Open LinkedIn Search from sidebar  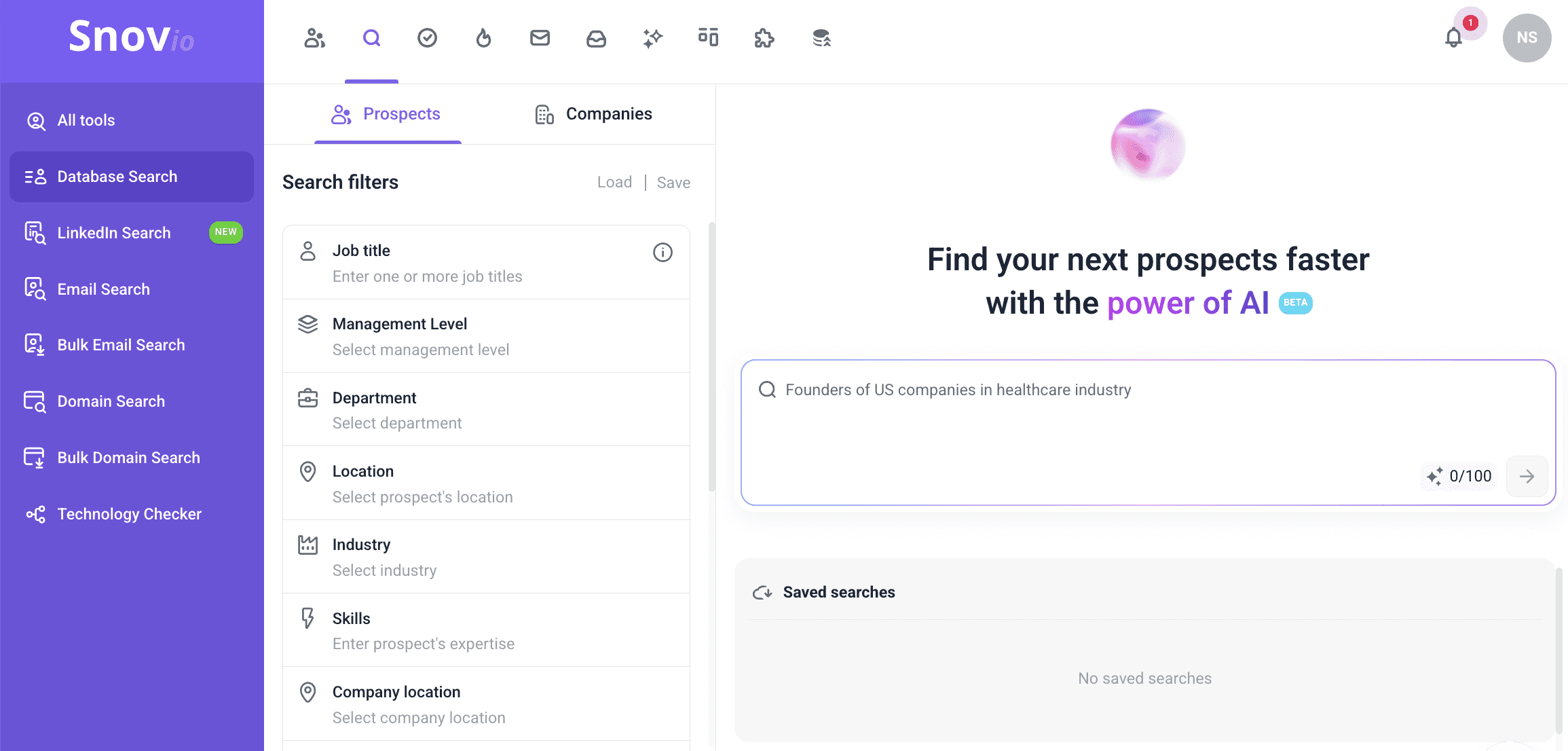click(x=113, y=233)
